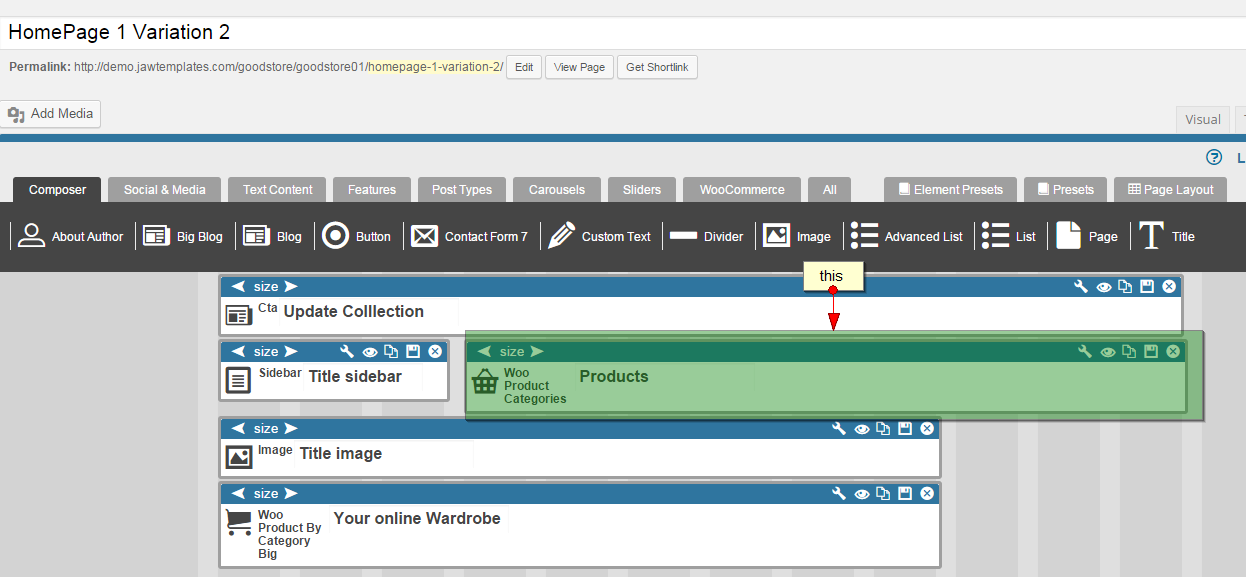Duplicate the Title image block
Viewport: 1246px width, 577px height.
click(x=883, y=429)
